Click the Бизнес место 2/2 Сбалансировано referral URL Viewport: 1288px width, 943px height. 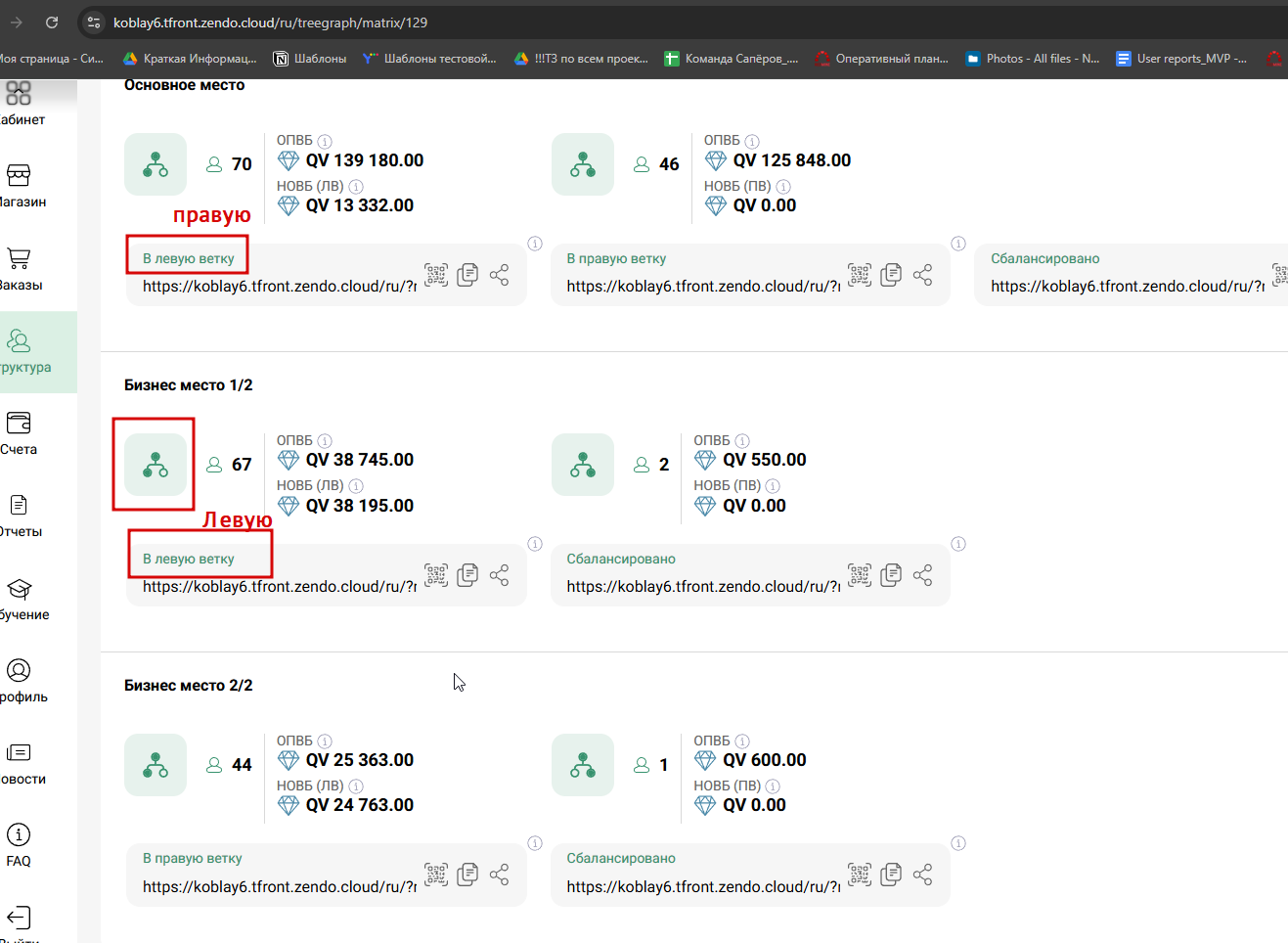703,887
